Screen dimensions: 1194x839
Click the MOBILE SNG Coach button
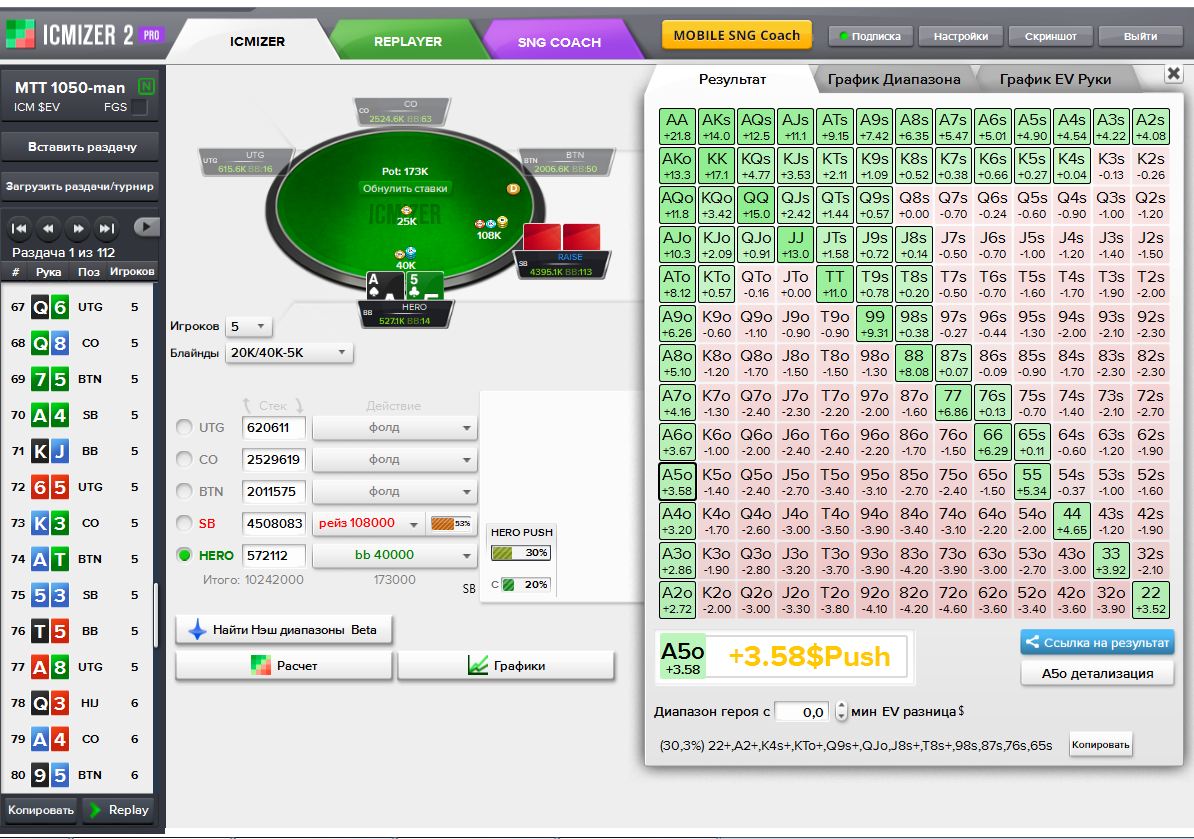click(736, 35)
